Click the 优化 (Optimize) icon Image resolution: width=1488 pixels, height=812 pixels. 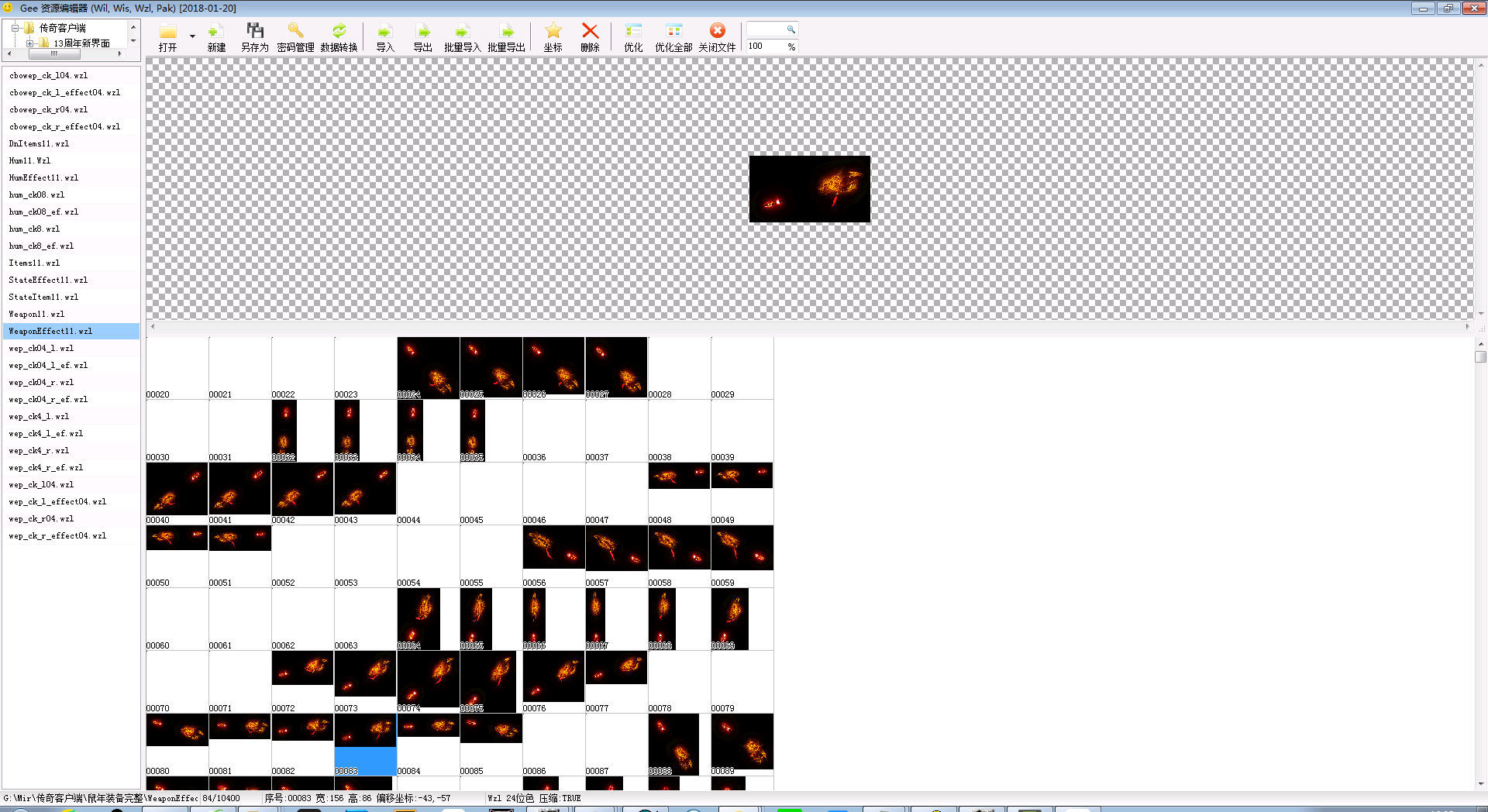click(634, 31)
